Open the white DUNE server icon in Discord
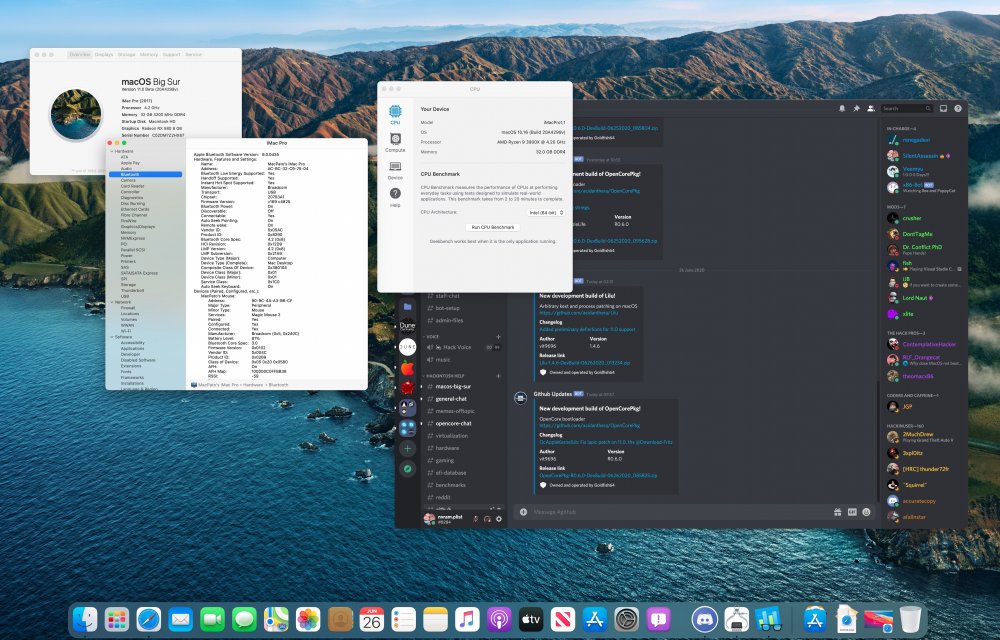Screen dimensions: 1000x640 [408, 347]
